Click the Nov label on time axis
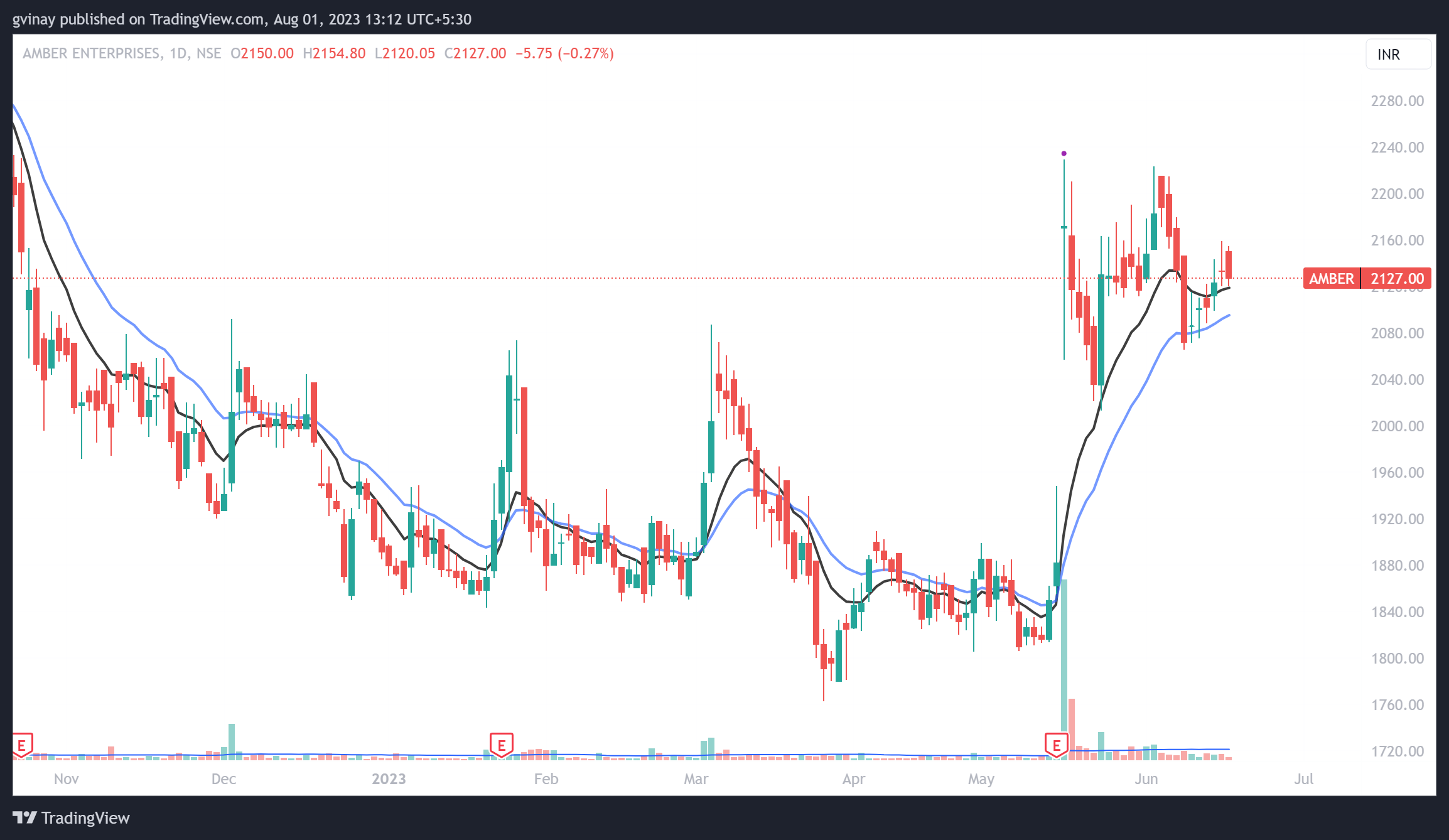Screen dimensions: 1449x840 point(66,779)
